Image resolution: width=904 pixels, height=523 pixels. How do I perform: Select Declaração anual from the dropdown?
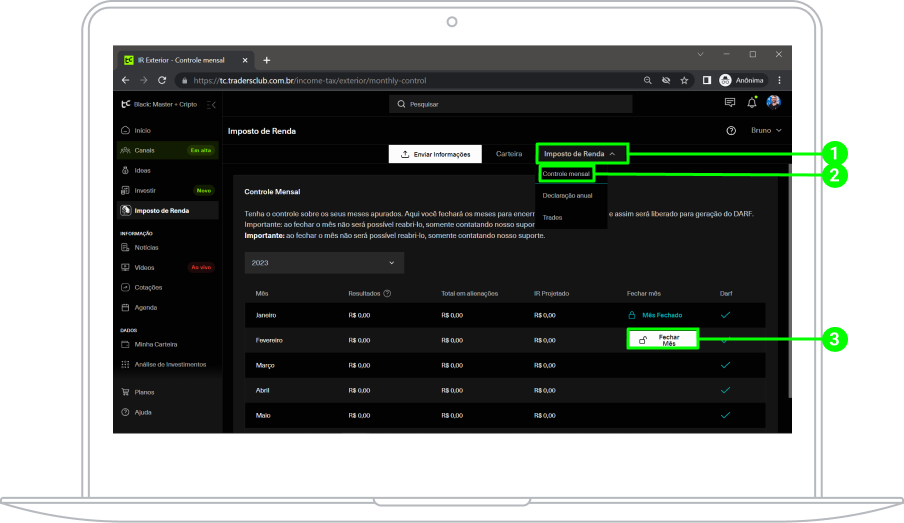point(567,195)
